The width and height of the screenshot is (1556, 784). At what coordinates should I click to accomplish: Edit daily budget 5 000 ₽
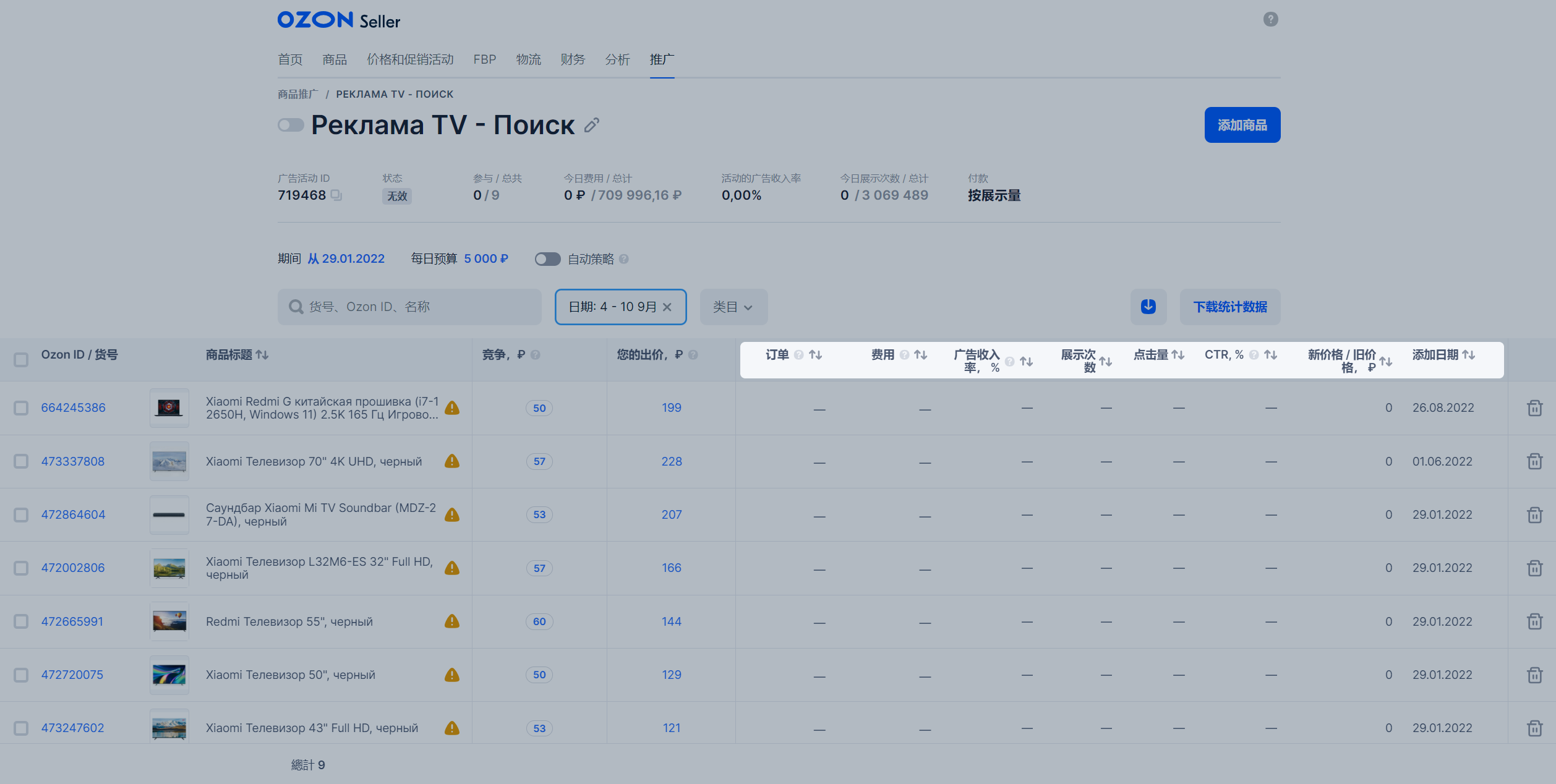[486, 258]
